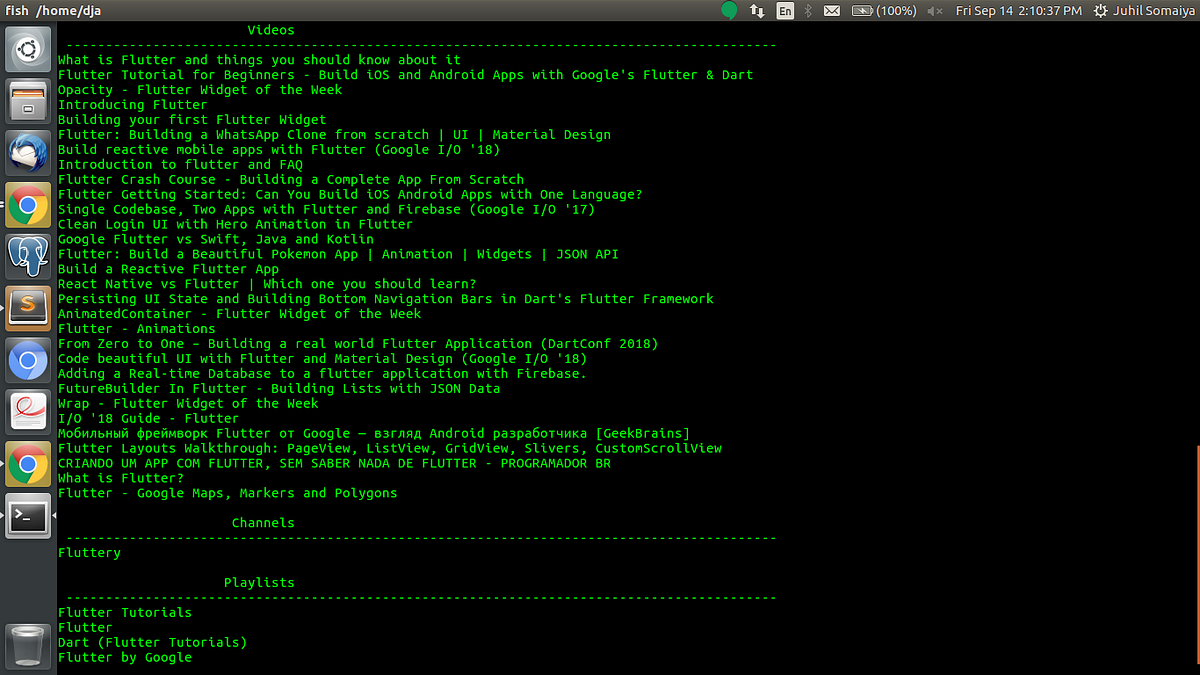
Task: Open the mail envelope messaging indicator
Action: point(832,11)
